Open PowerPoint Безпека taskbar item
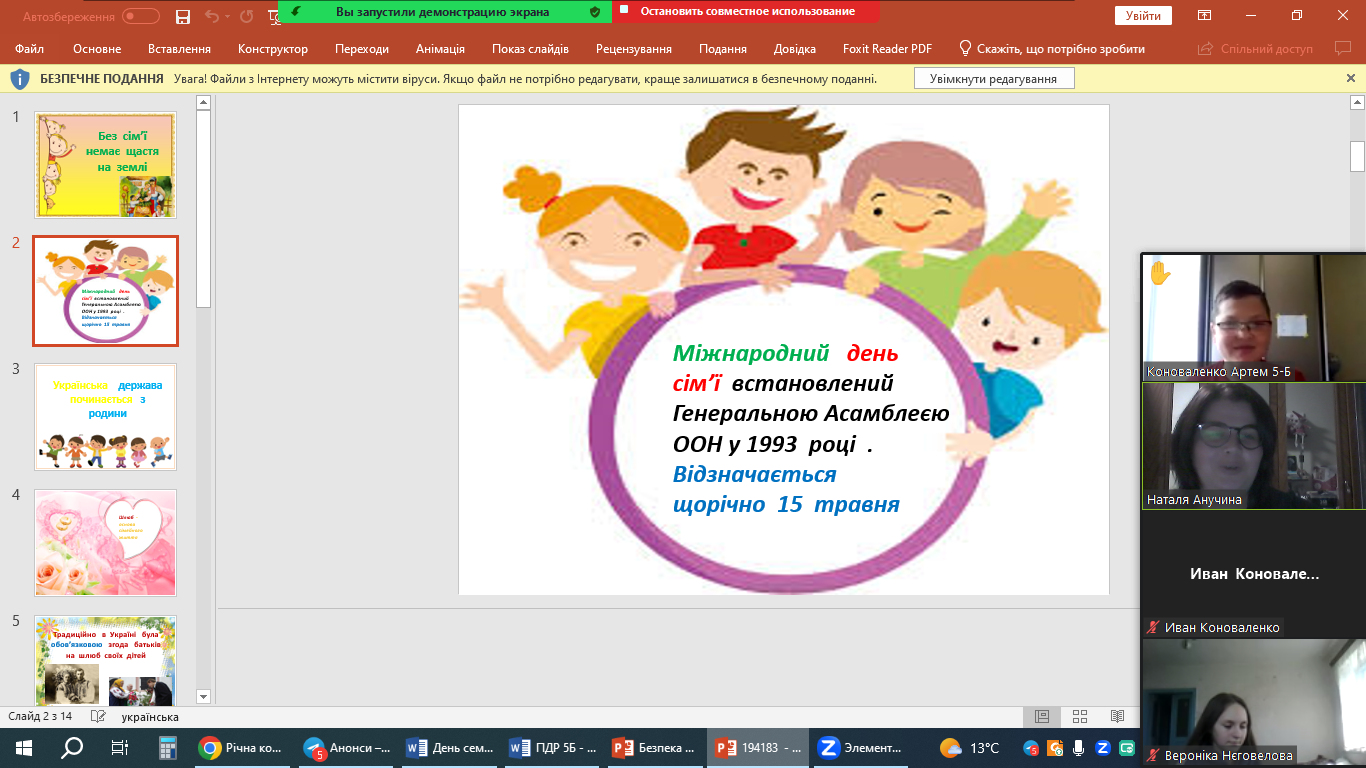Viewport: 1366px width, 768px height. point(656,748)
